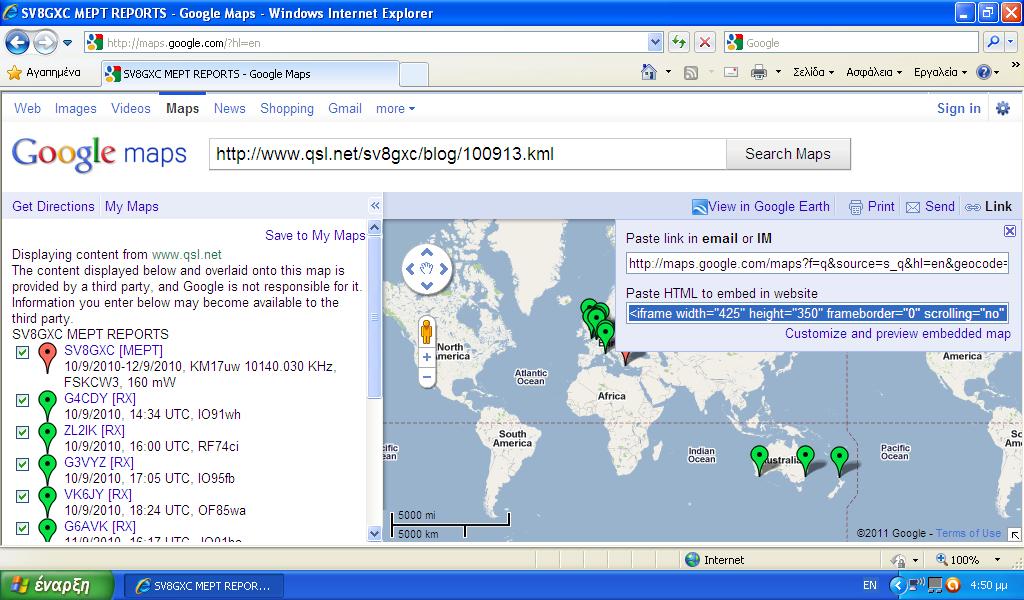The image size is (1024, 600).
Task: Click the map zoom in plus button
Action: tap(426, 357)
